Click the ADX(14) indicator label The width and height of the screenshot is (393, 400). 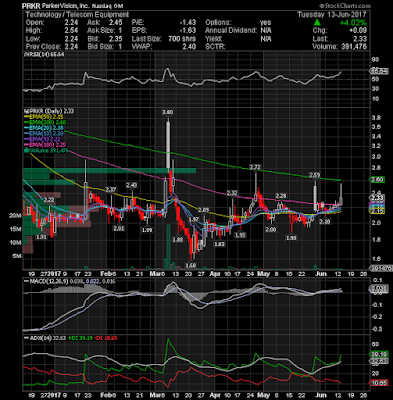[37, 338]
